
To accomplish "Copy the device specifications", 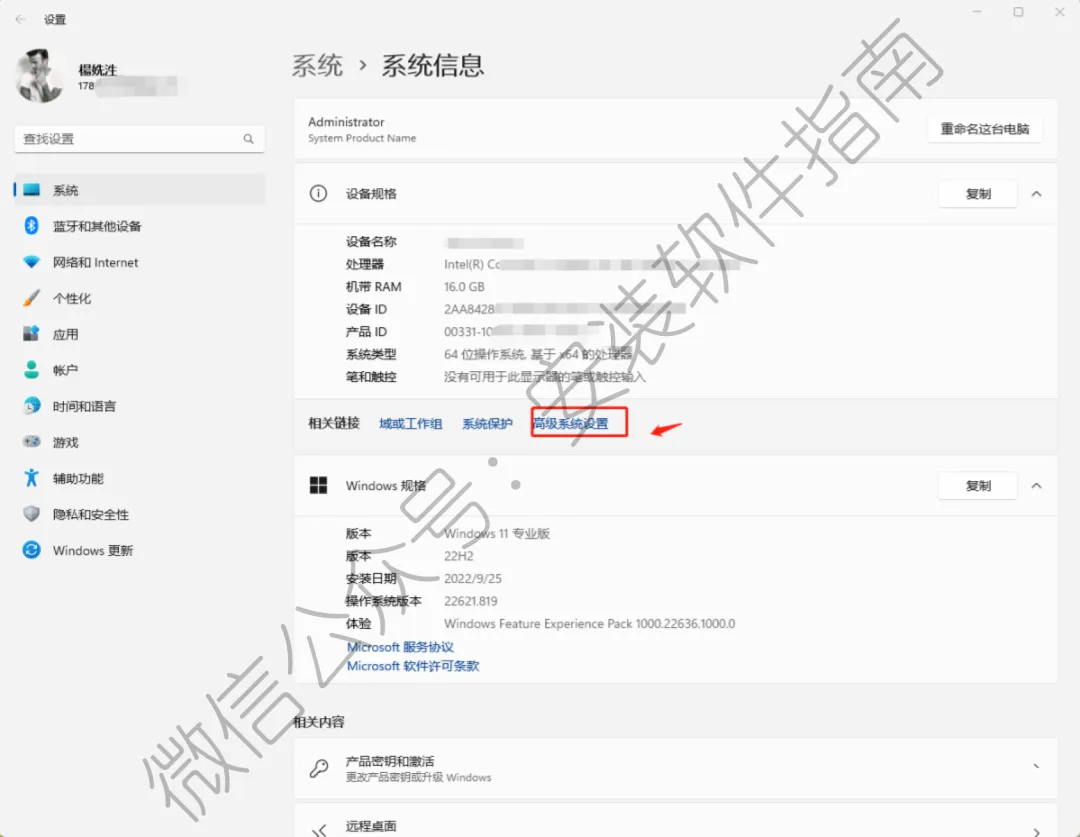I will pos(978,194).
